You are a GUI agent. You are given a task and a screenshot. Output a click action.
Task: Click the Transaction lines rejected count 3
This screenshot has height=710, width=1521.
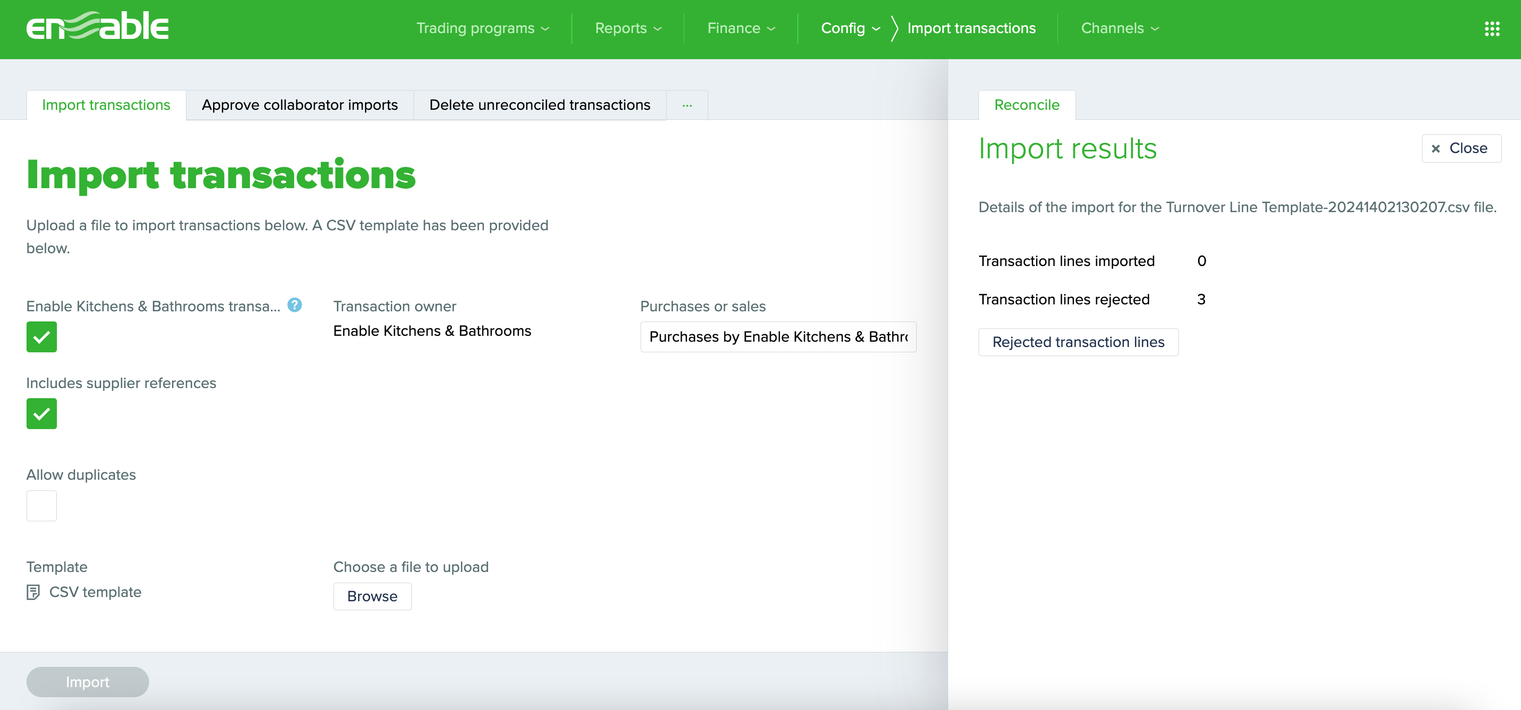click(x=1201, y=299)
